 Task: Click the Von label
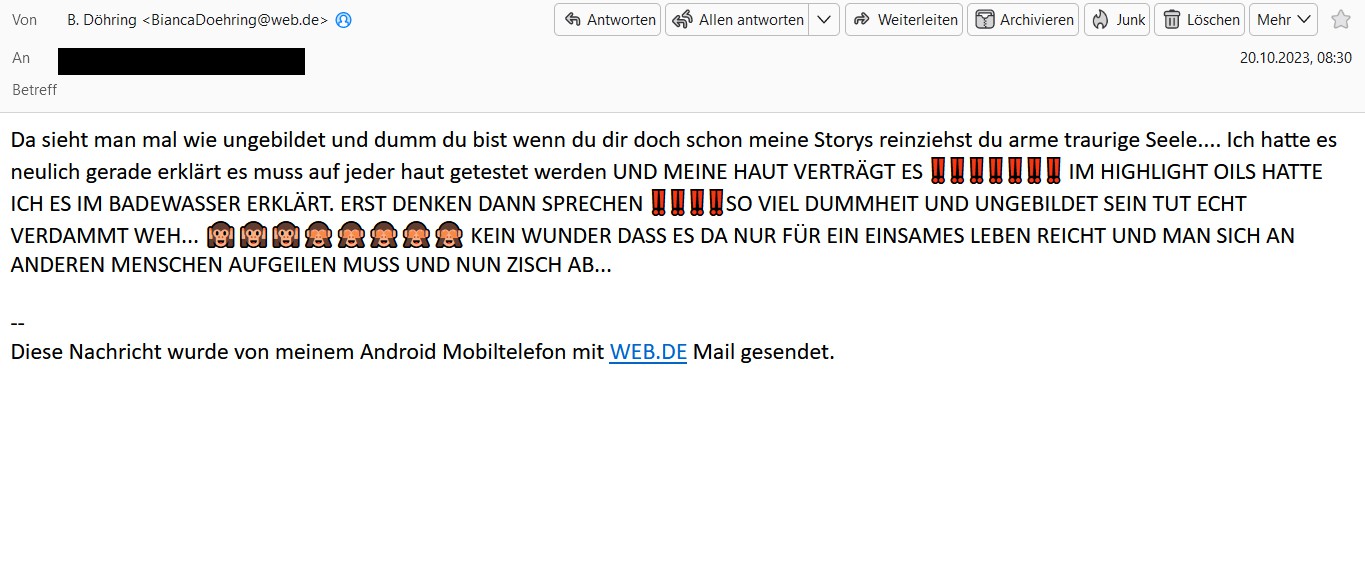click(x=24, y=20)
